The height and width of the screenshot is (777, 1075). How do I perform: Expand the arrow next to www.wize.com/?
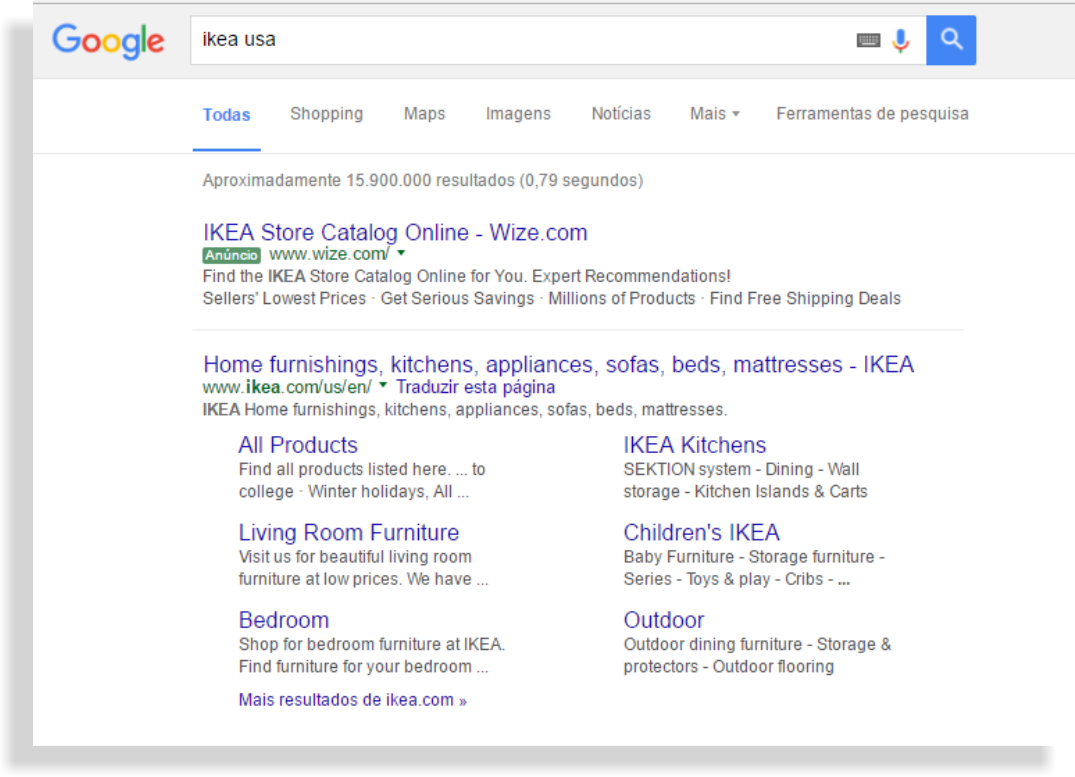click(401, 253)
